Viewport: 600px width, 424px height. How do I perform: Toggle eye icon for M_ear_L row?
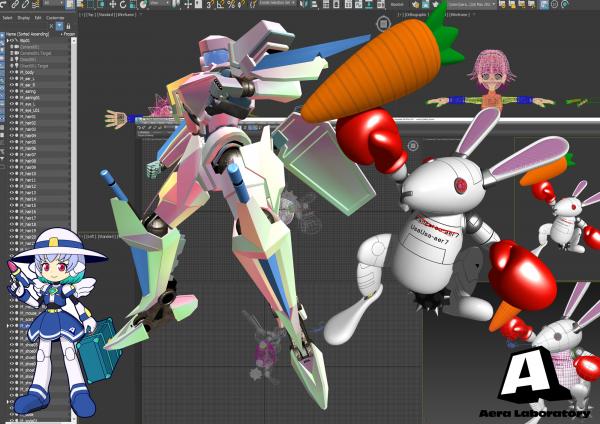tap(11, 78)
